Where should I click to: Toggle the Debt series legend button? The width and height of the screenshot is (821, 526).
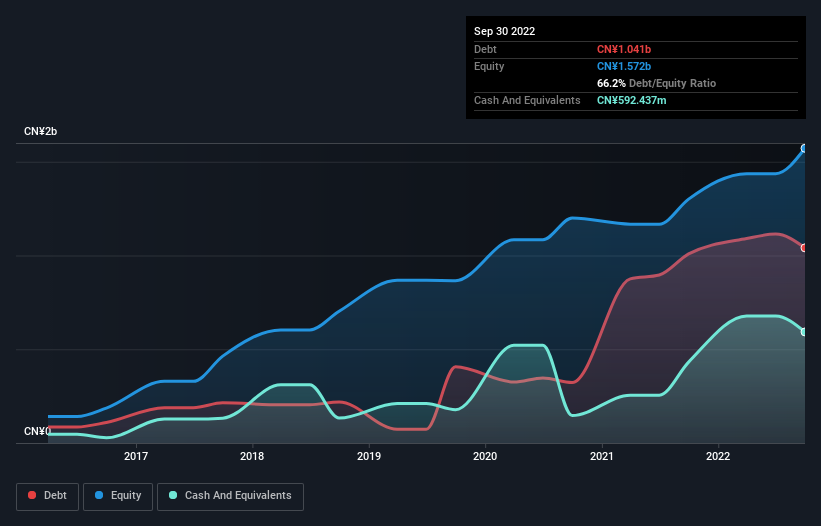(47, 496)
